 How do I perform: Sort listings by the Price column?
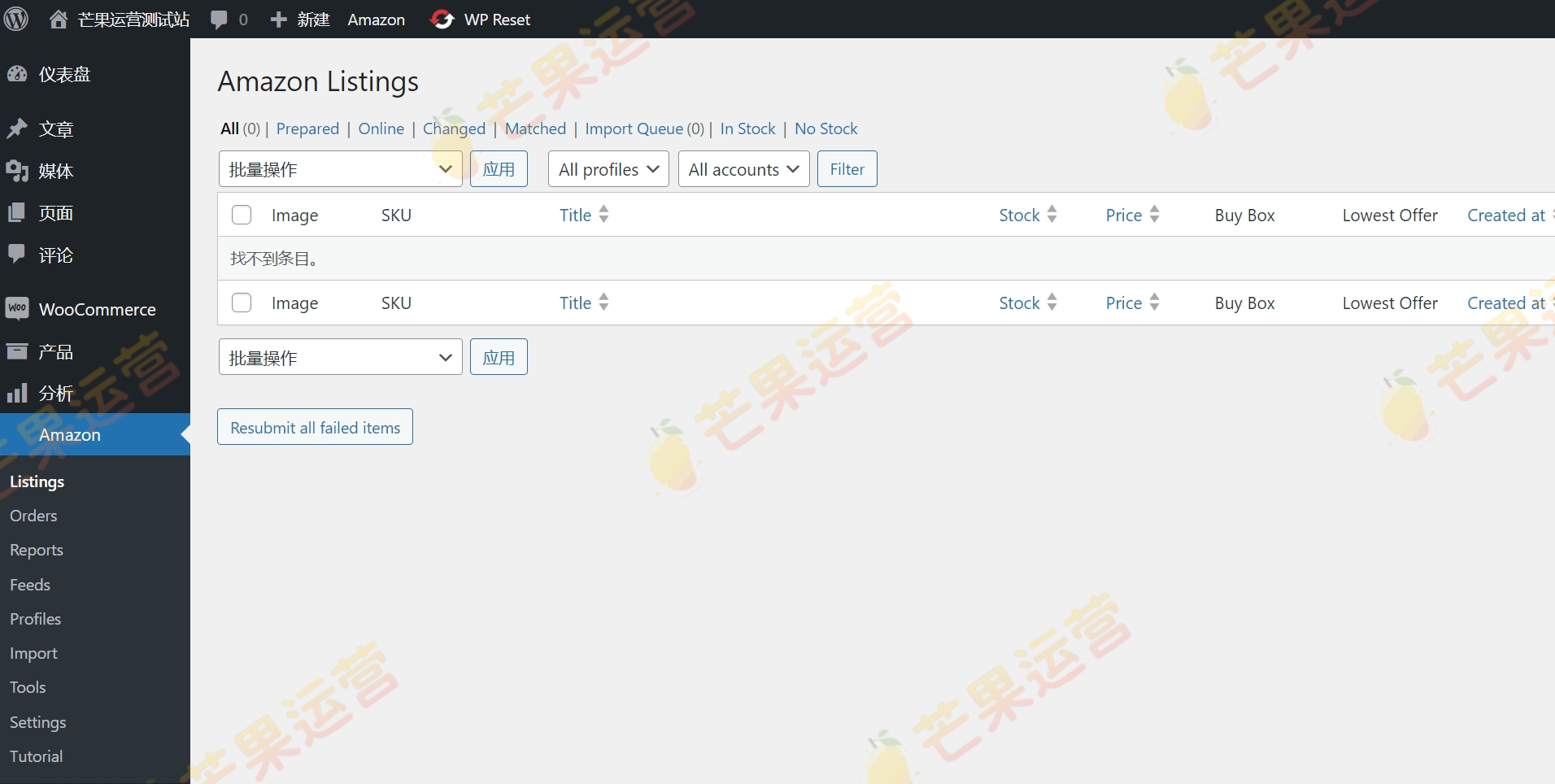(1124, 215)
